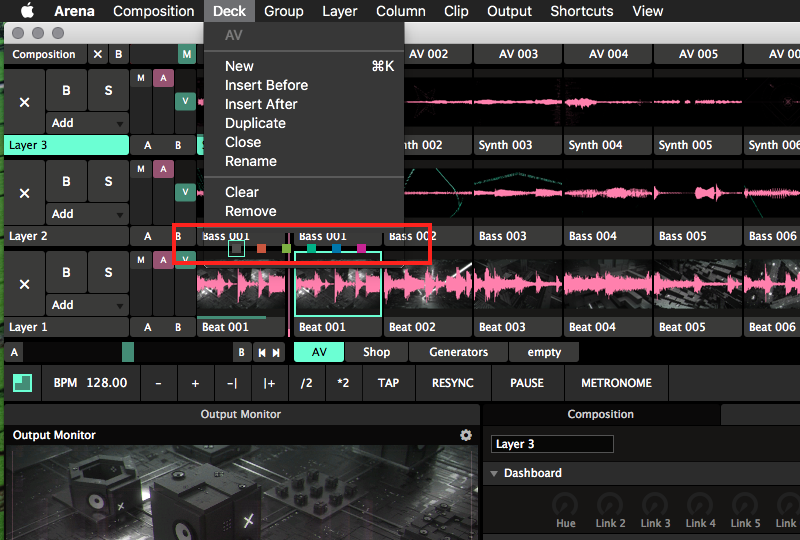Pick the orange color swatch for the deck
The image size is (800, 540).
tap(262, 248)
